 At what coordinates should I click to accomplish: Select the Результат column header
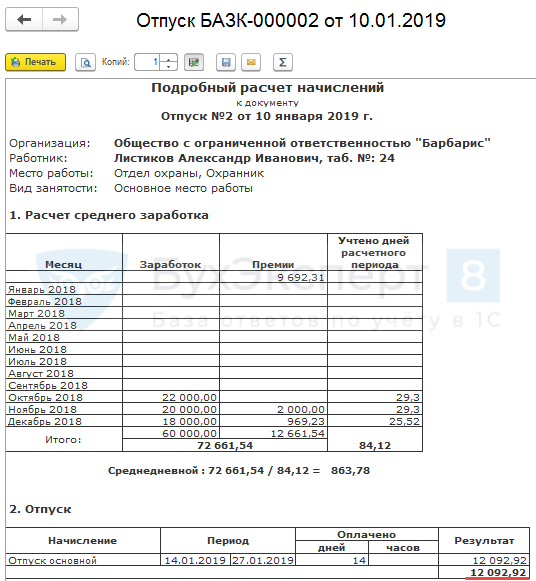[x=484, y=541]
